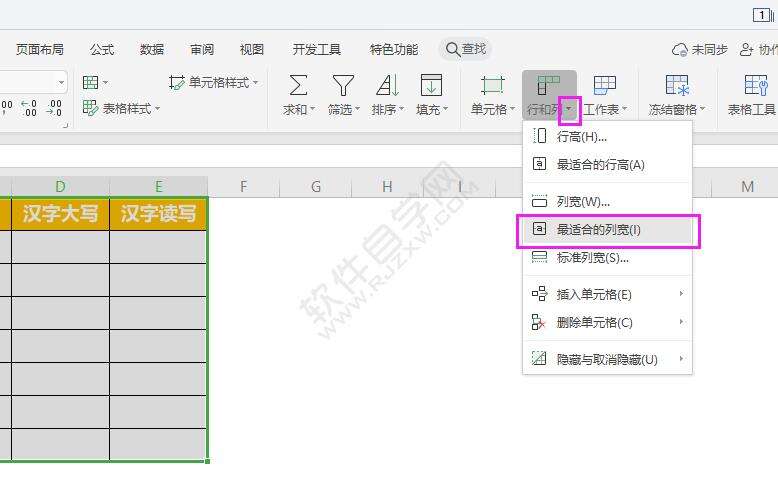The image size is (778, 501).
Task: Select column H header
Action: click(x=388, y=187)
